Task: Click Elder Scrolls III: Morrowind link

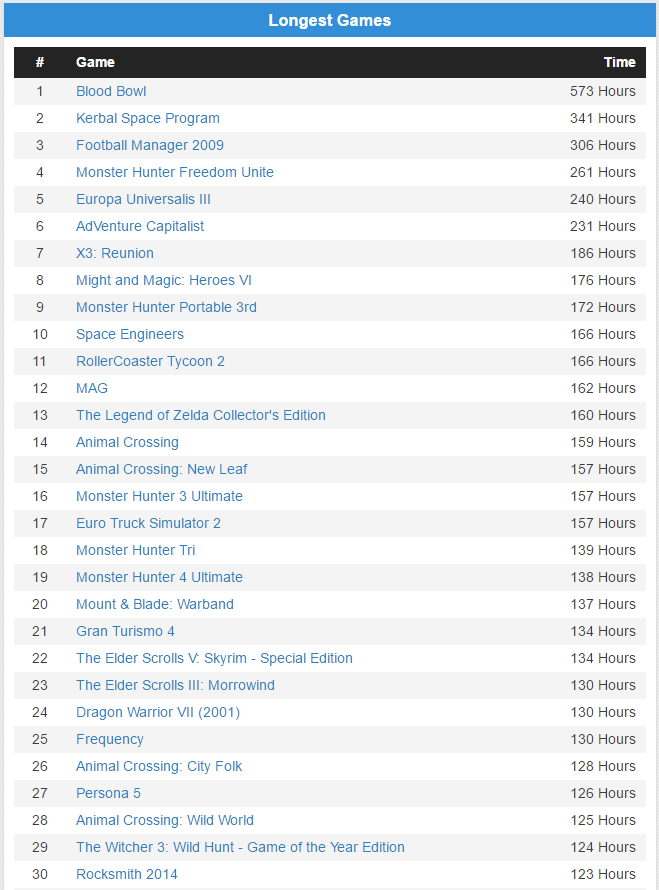Action: [x=175, y=685]
